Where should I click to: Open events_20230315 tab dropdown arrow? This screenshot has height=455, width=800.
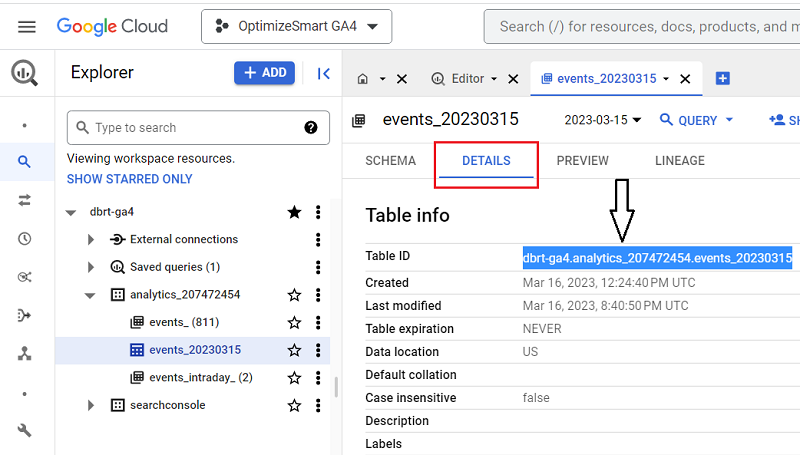666,79
